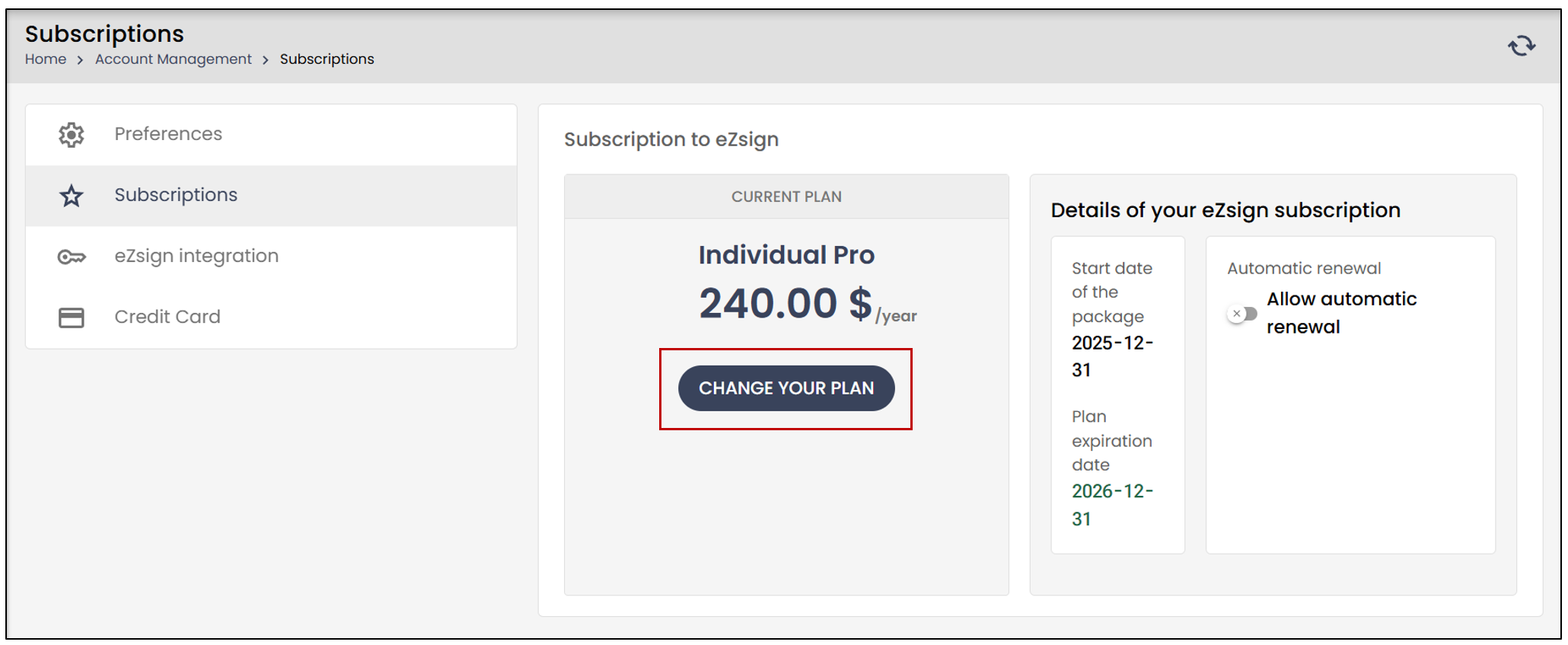
Task: Click the CHANGE YOUR PLAN button
Action: pos(786,388)
